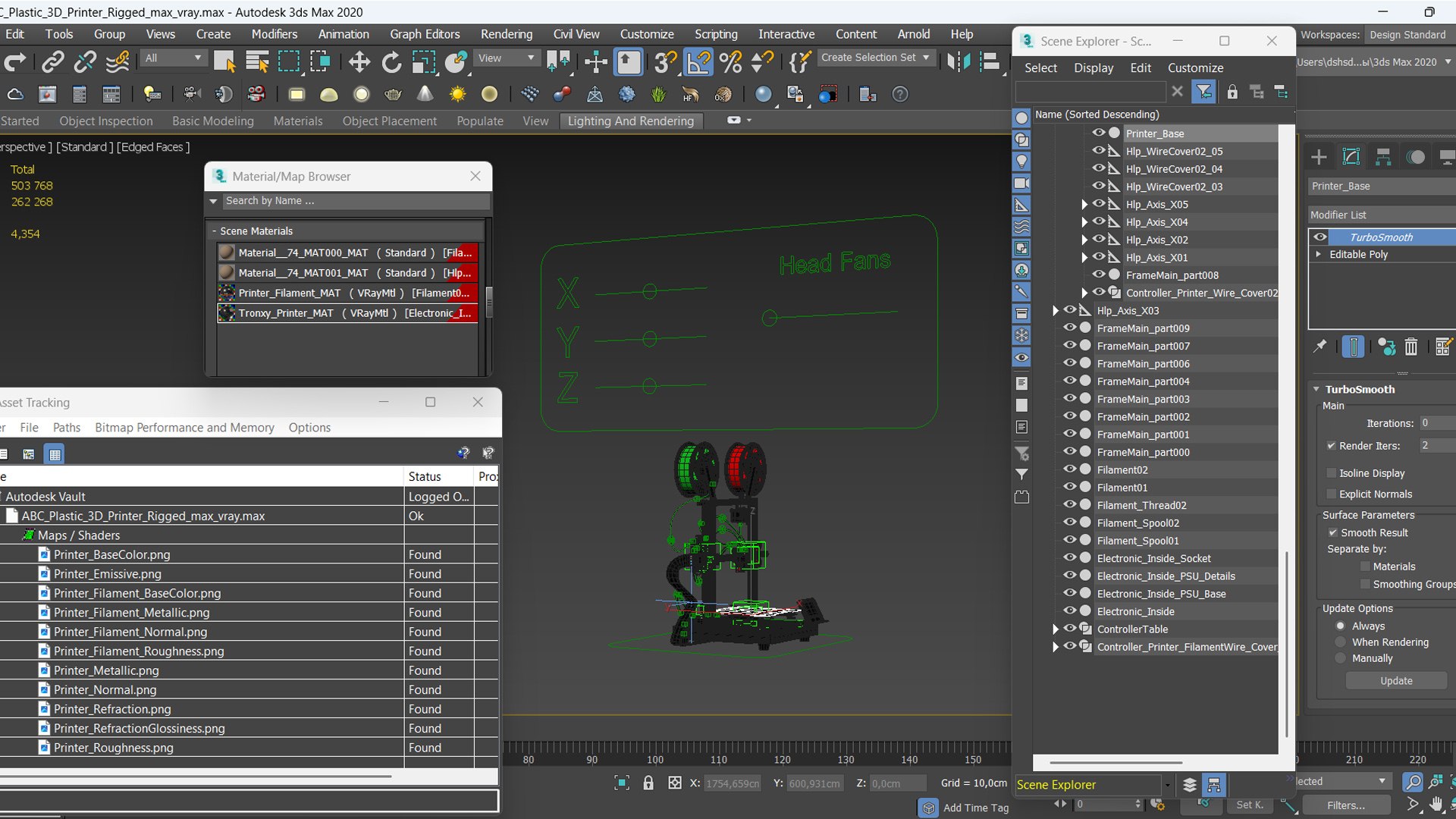1456x819 pixels.
Task: Switch to Object Placement ribbon tab
Action: [389, 121]
